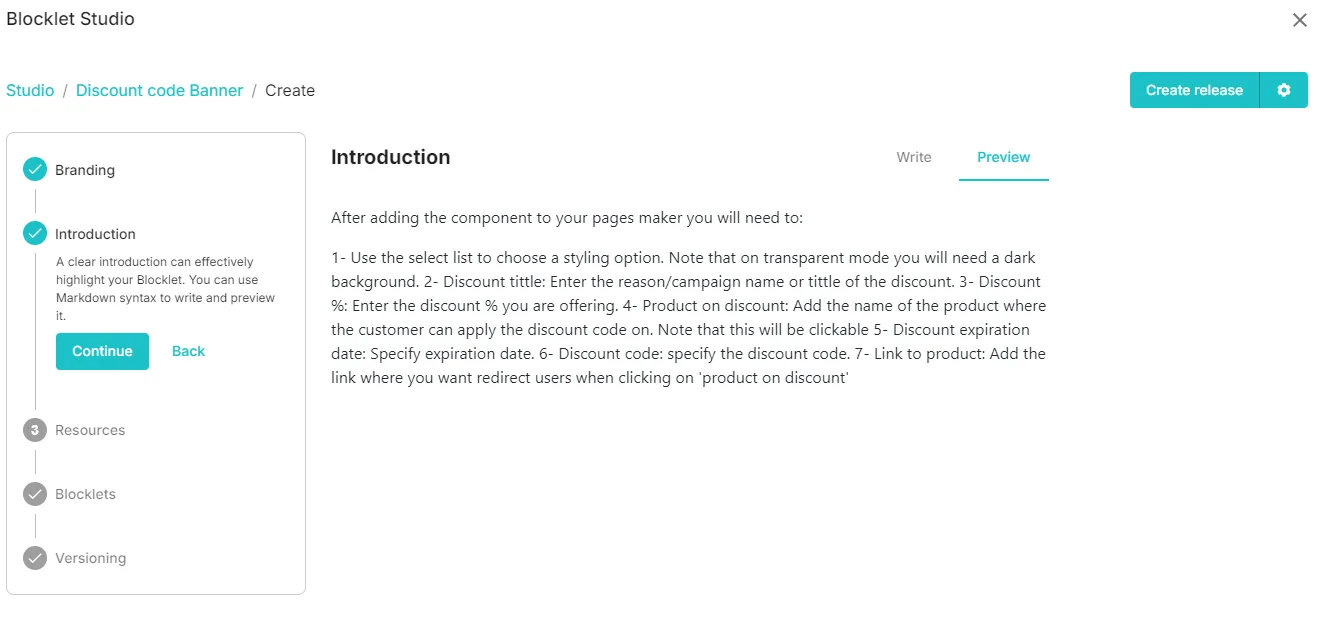Open the Blocklets step label
Viewport: 1321px width, 624px height.
pyautogui.click(x=85, y=494)
